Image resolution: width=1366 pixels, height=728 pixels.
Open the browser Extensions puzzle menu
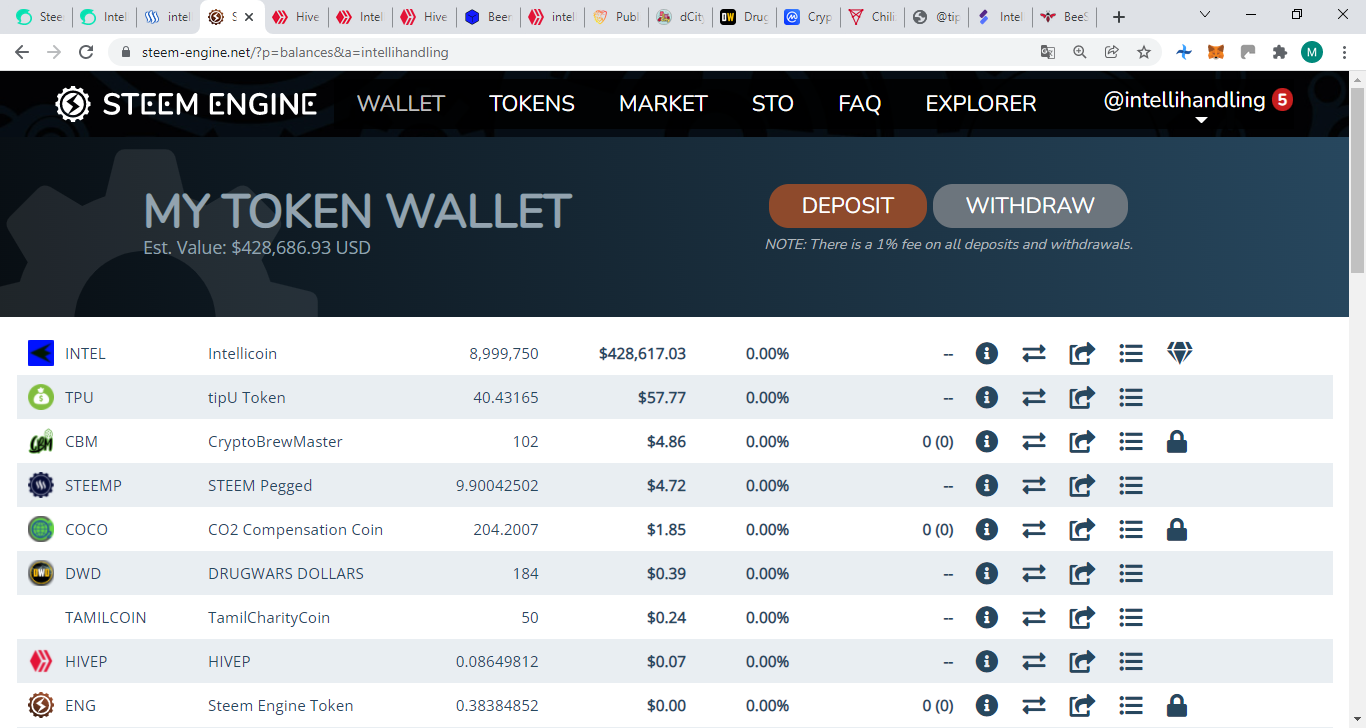[x=1279, y=52]
